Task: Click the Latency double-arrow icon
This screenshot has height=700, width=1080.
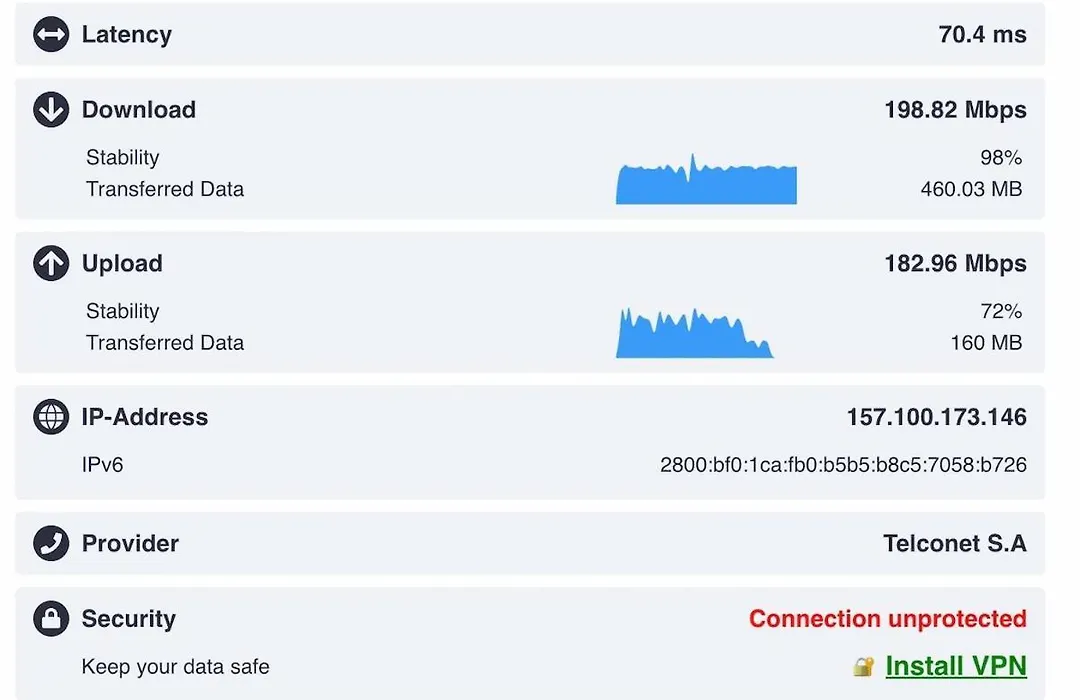Action: 51,35
